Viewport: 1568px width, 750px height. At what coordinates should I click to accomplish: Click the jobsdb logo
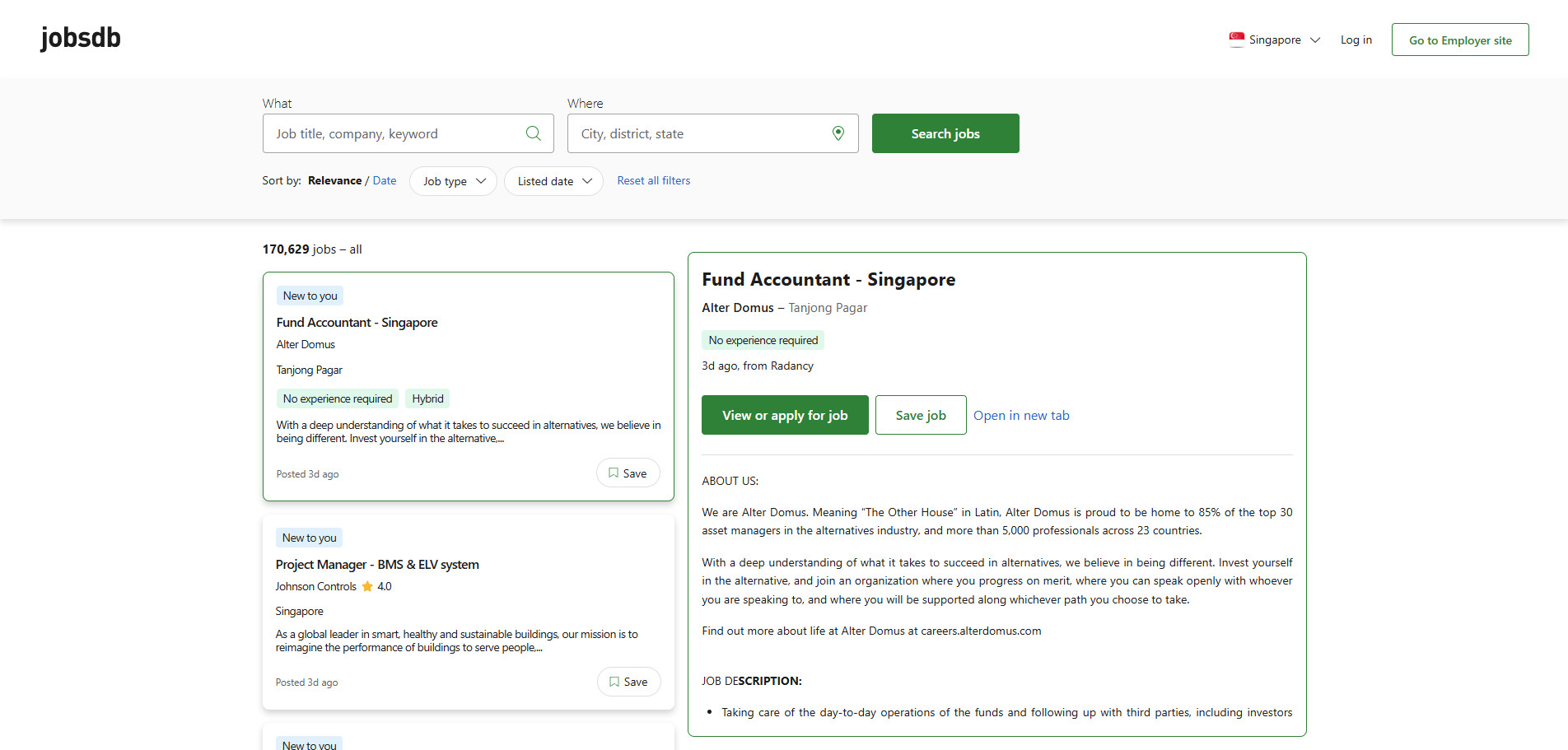click(81, 38)
